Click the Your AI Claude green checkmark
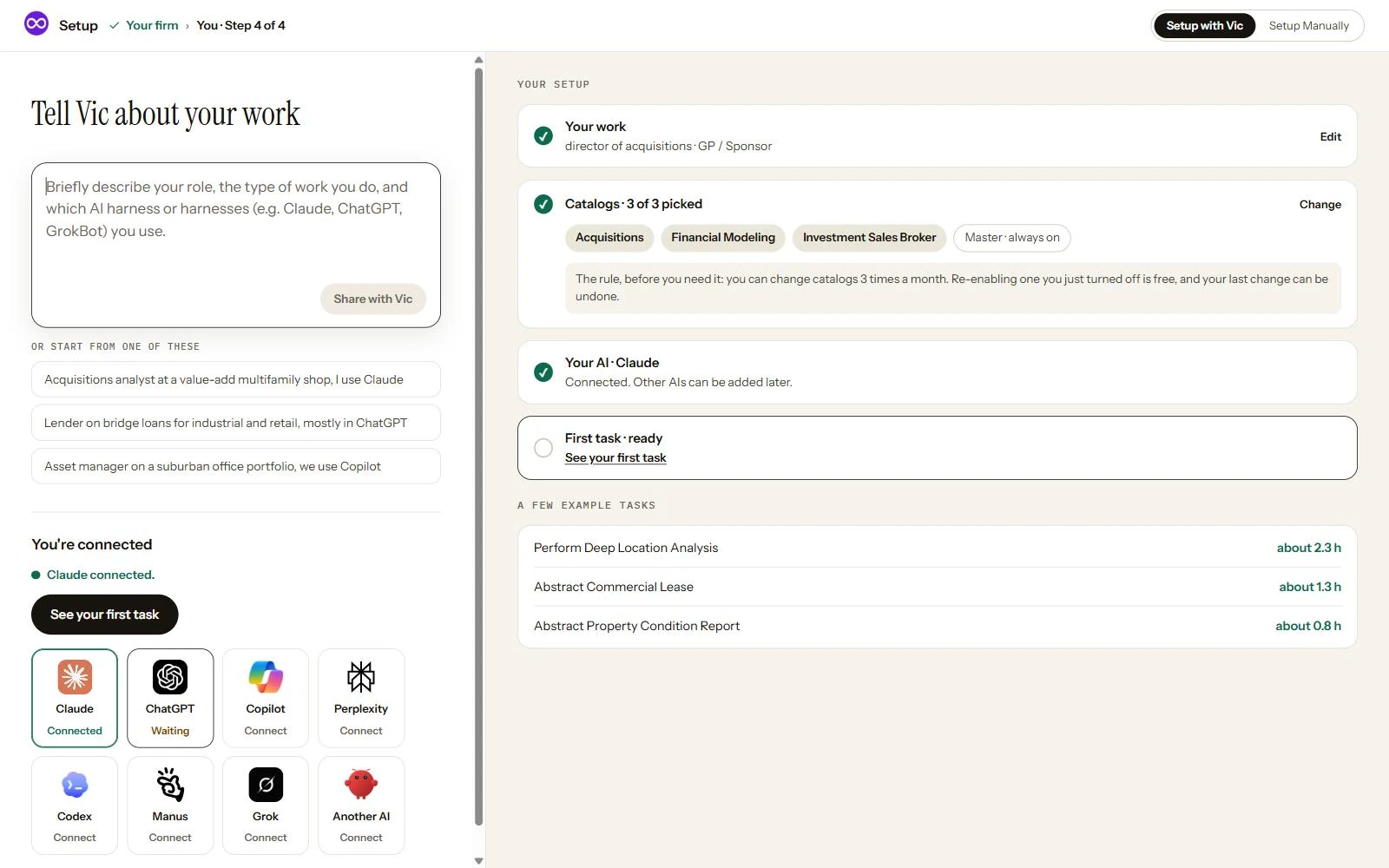The image size is (1389, 868). (543, 372)
